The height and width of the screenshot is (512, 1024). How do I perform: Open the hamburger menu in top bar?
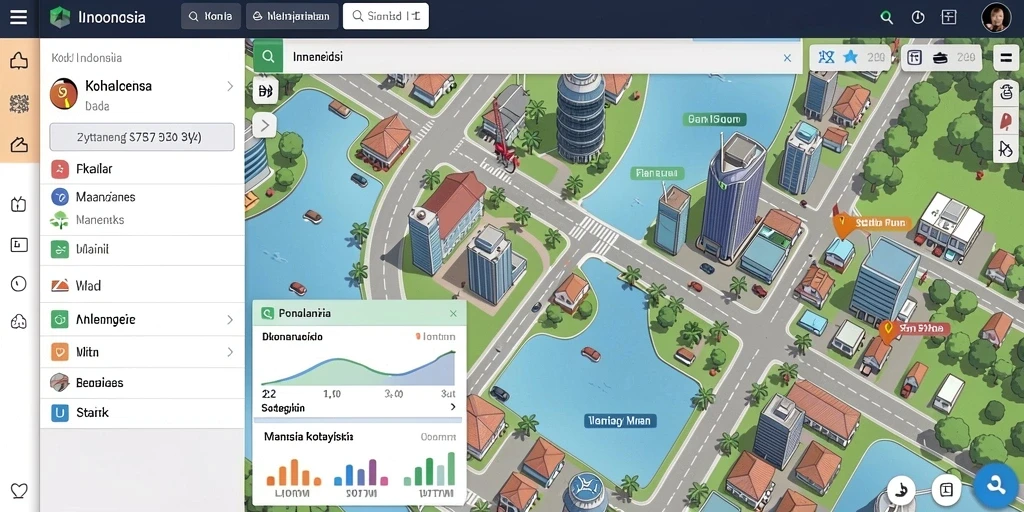click(x=18, y=17)
